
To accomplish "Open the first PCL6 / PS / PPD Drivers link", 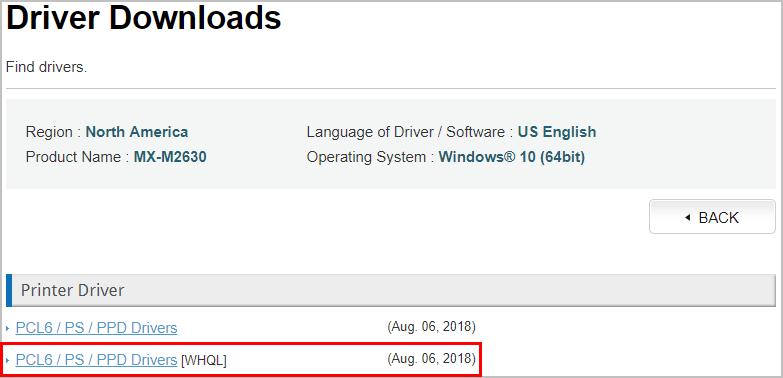I will click(96, 328).
